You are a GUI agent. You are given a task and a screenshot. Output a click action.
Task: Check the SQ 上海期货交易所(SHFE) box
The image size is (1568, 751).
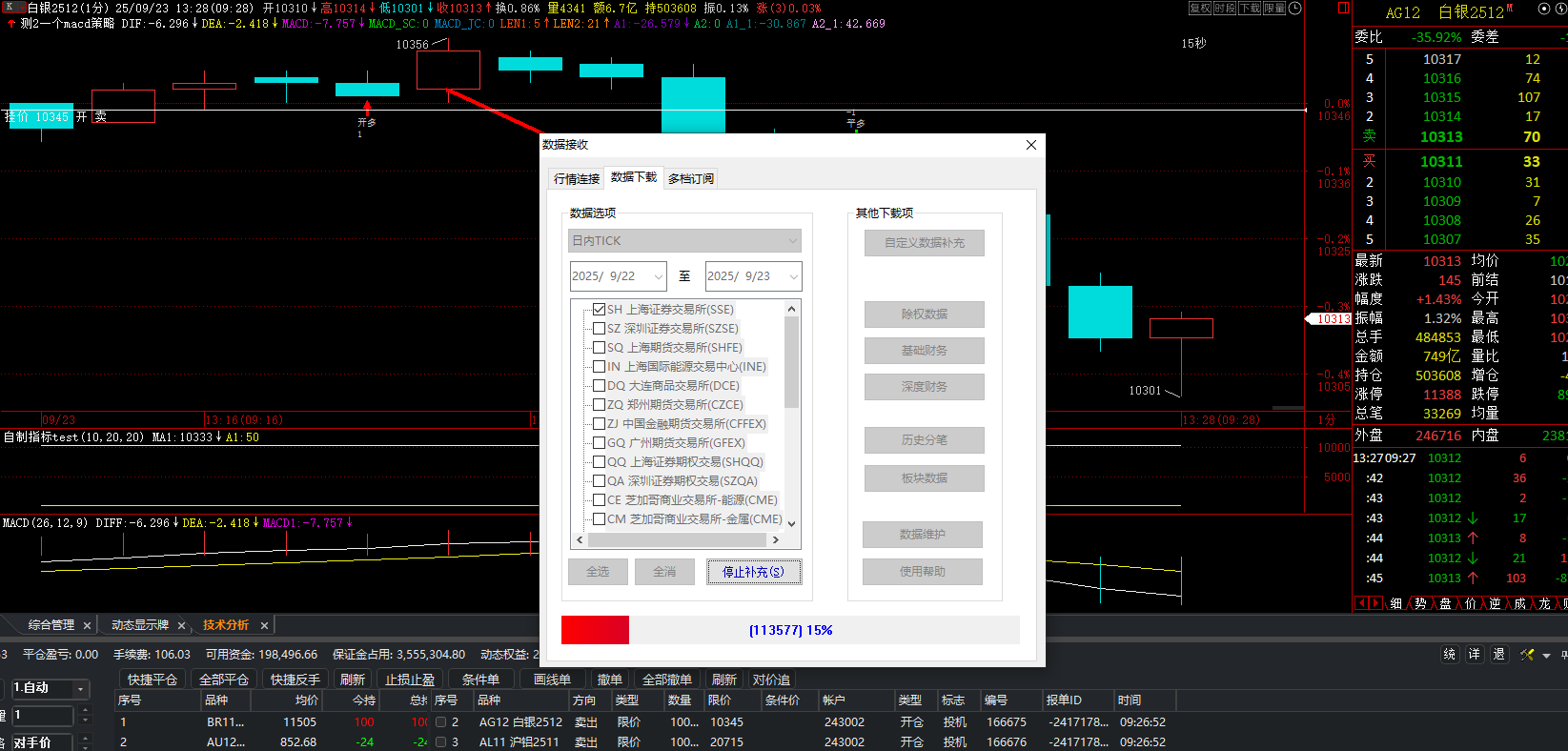click(600, 348)
